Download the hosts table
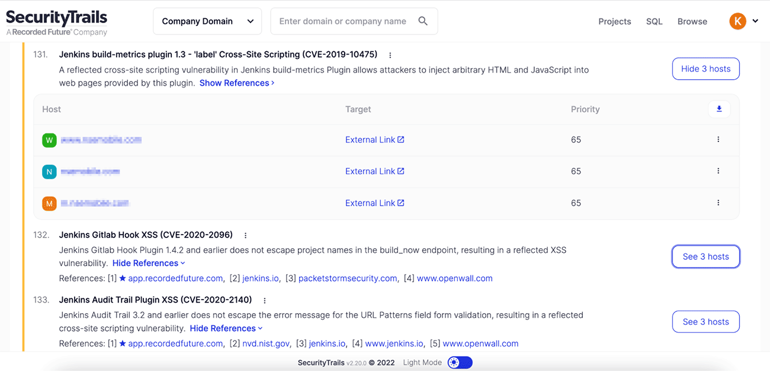 click(x=719, y=109)
